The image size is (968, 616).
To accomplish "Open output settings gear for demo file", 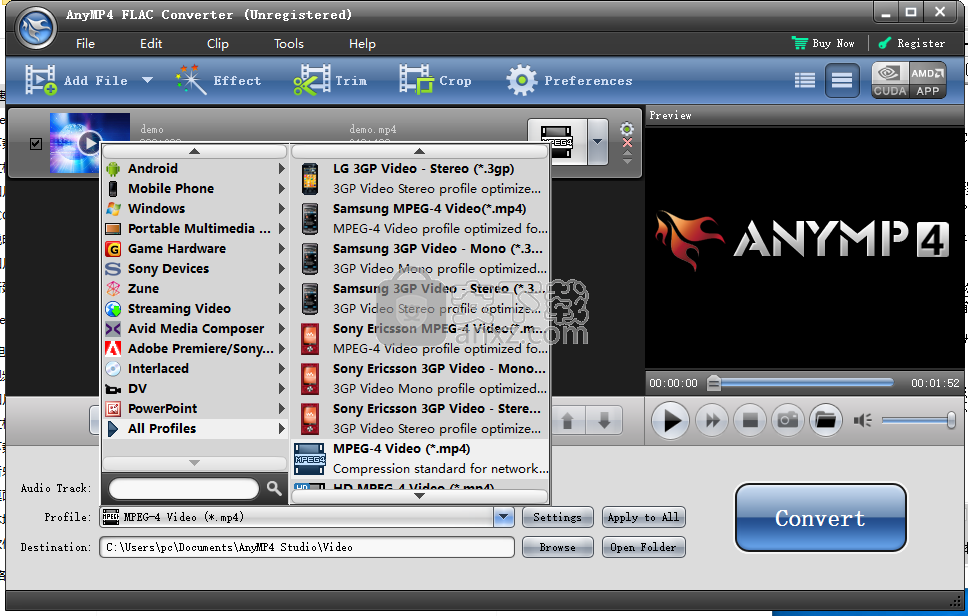I will [627, 129].
